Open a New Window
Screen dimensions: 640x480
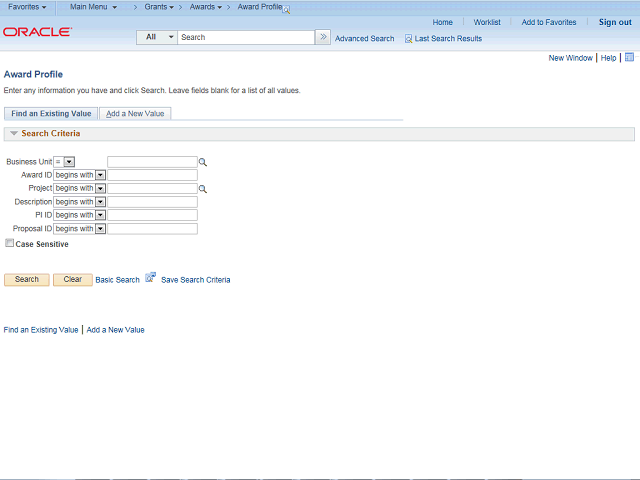[x=570, y=58]
